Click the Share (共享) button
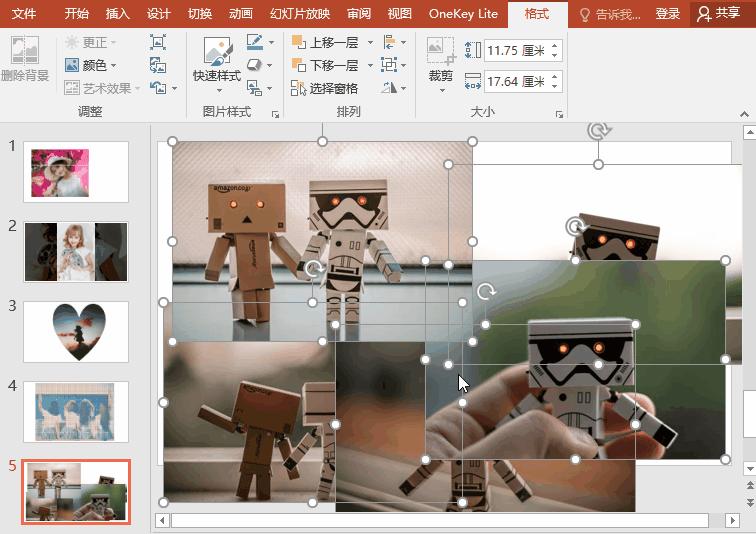Image resolution: width=756 pixels, height=534 pixels. [719, 14]
